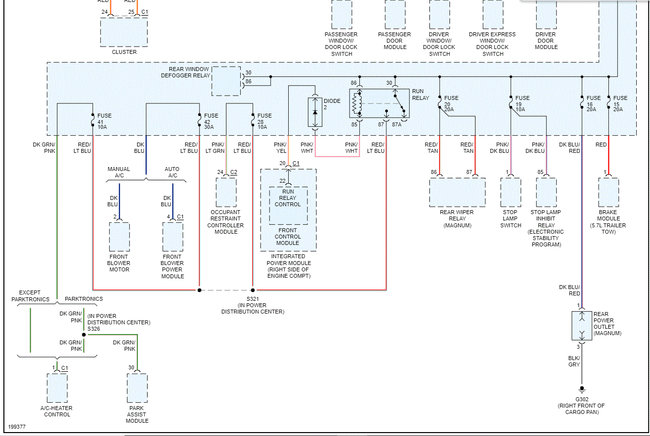Viewport: 650px width, 436px height.
Task: Click the REAR WINDOW DEFOGGER RELAY text
Action: (185, 72)
